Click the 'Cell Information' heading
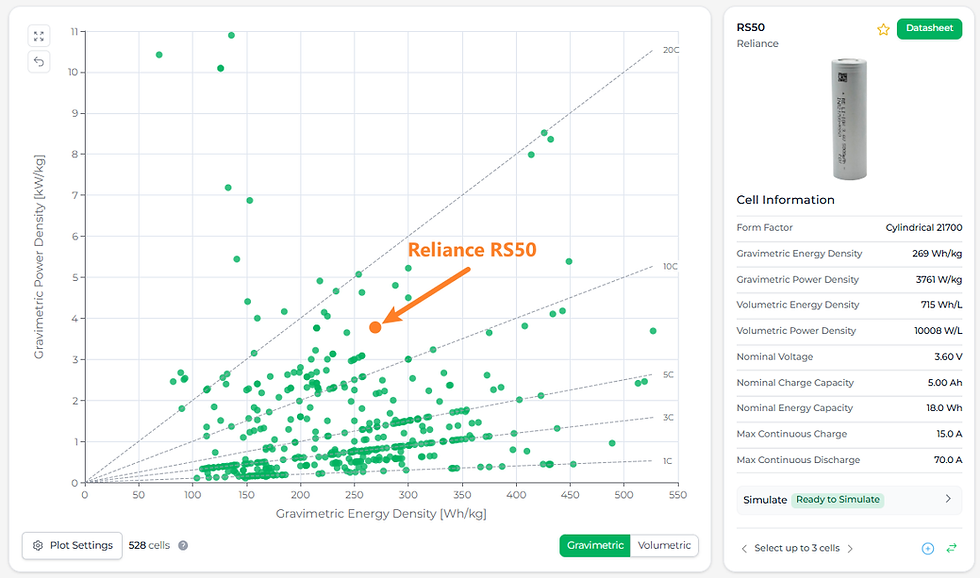The image size is (980, 578). click(x=786, y=200)
